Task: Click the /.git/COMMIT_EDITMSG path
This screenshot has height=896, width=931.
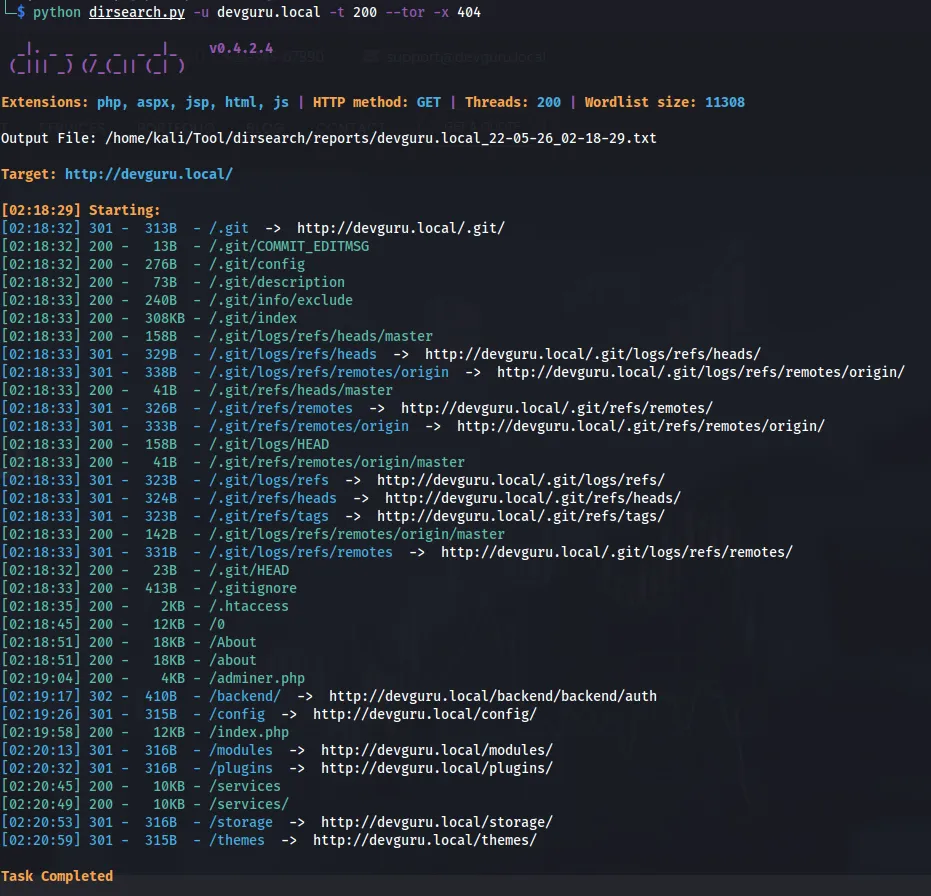Action: coord(288,246)
